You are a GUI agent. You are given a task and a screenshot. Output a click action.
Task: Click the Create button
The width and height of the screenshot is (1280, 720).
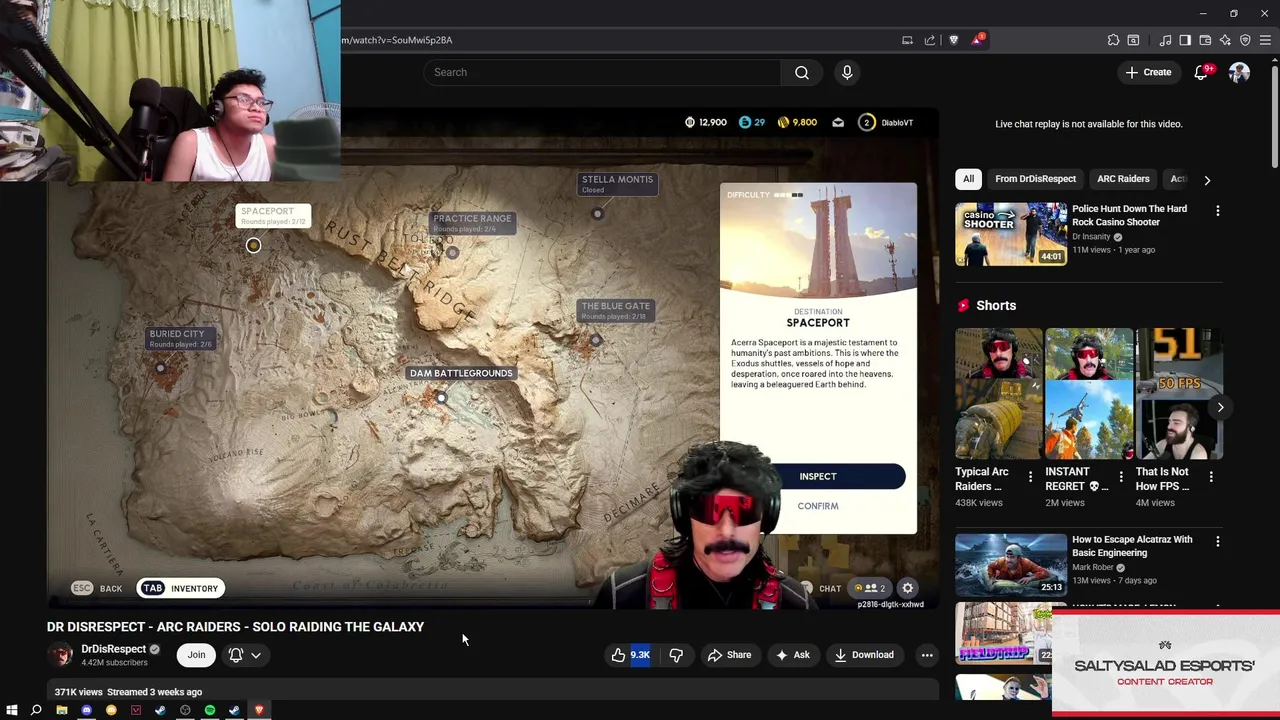1148,72
